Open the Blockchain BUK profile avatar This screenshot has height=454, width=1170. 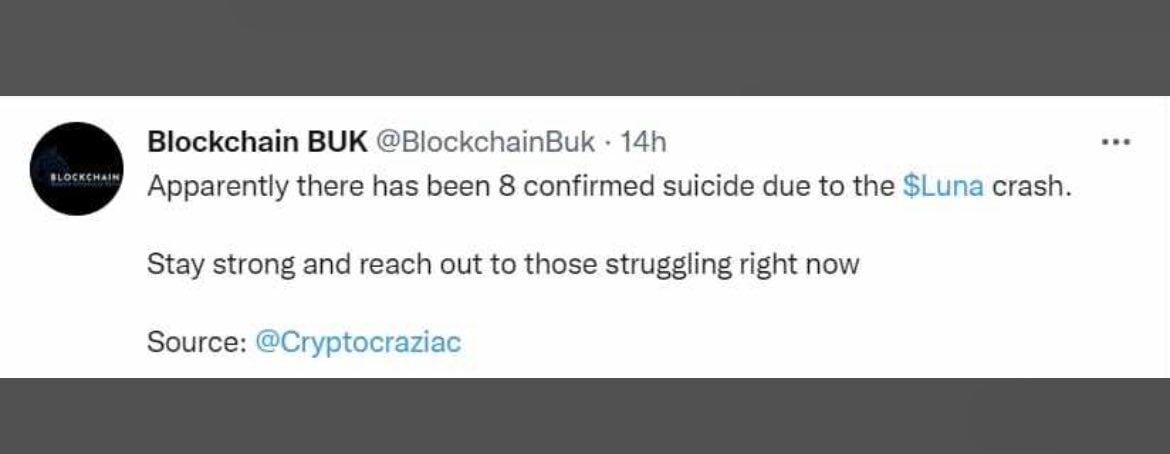coord(77,168)
